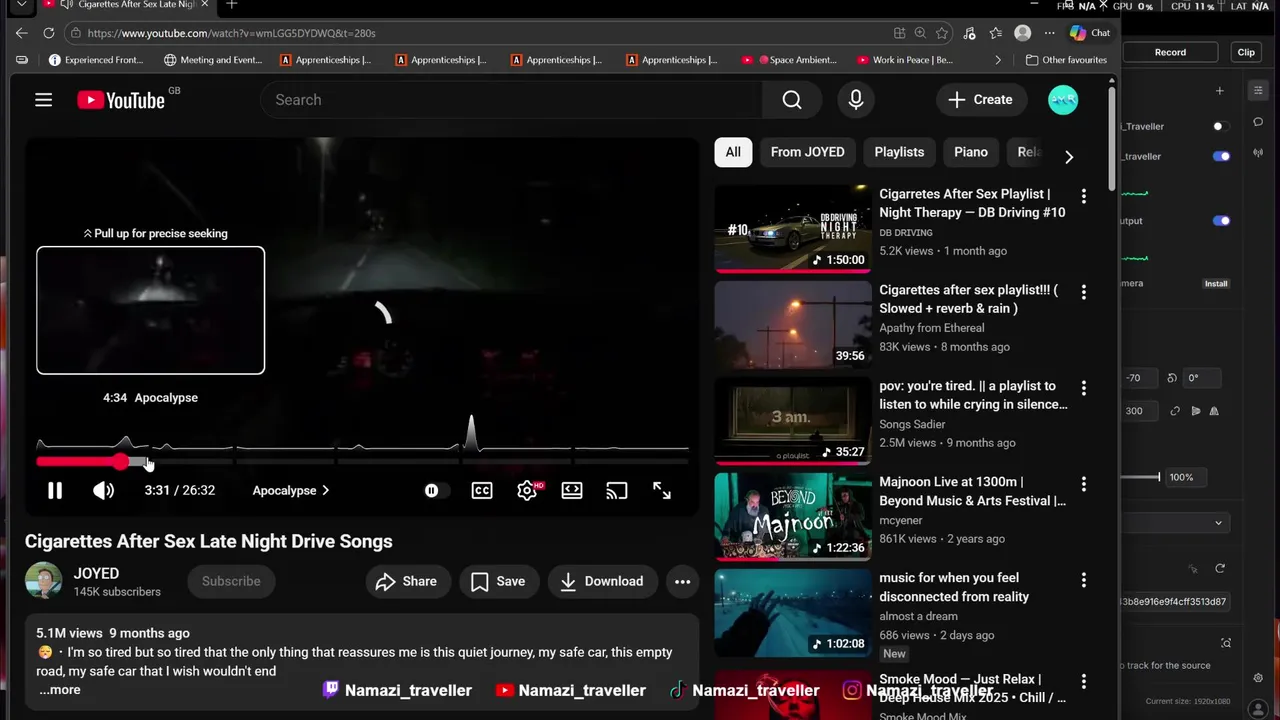Open the tab search chevron at the browser's top left
1280x720 pixels.
click(x=21, y=5)
